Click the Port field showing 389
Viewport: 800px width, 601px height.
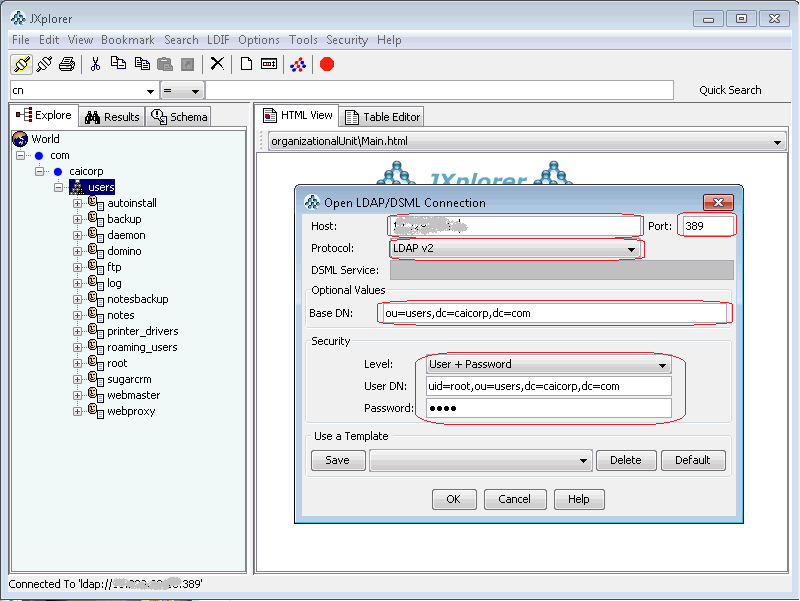(707, 226)
